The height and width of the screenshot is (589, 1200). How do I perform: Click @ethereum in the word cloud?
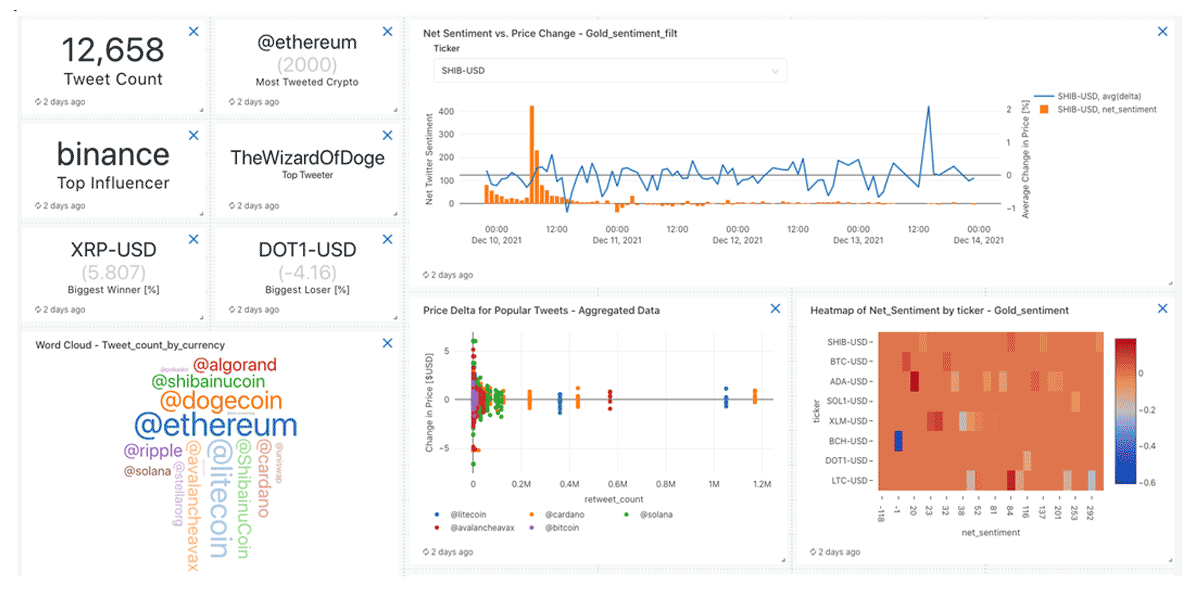tap(215, 424)
